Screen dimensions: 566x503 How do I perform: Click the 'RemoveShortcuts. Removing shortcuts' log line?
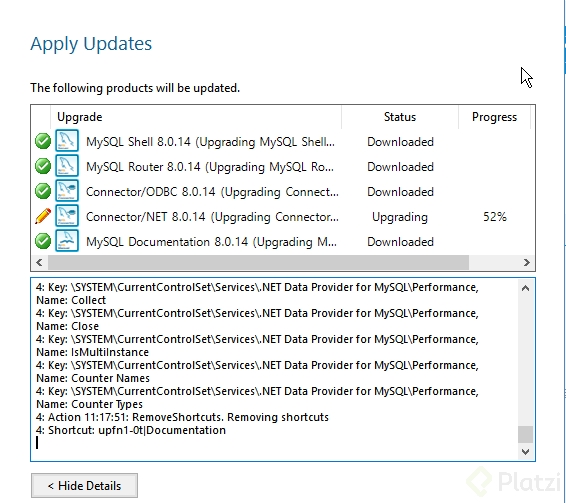tap(182, 417)
